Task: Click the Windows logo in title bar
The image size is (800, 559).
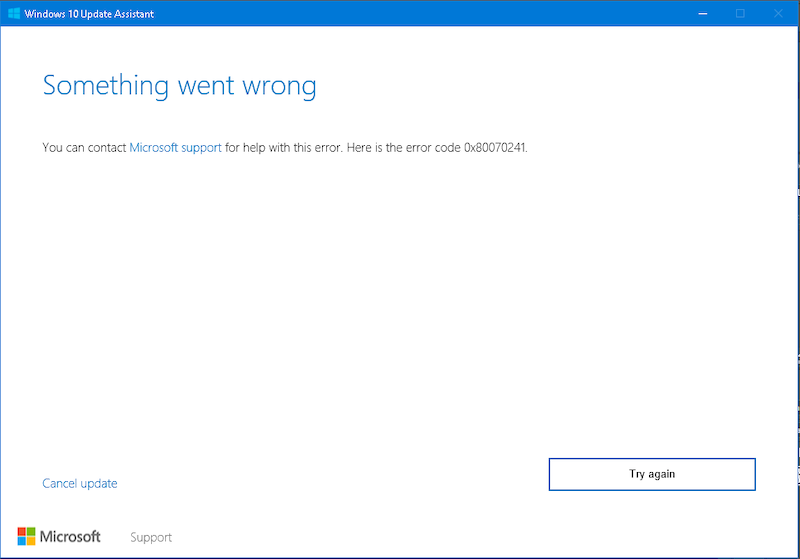Action: tap(13, 13)
